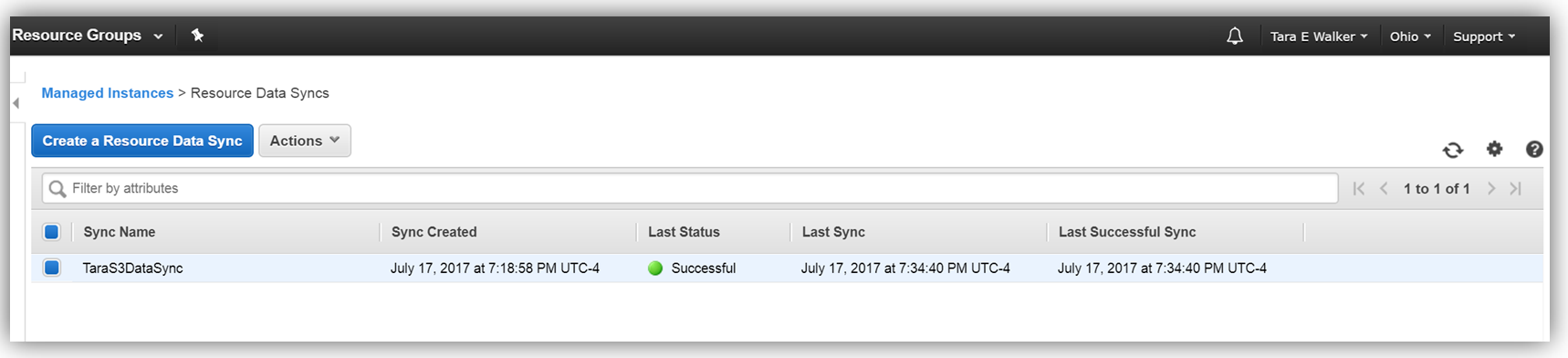Open the notifications bell
This screenshot has width=1568, height=358.
(x=1234, y=37)
